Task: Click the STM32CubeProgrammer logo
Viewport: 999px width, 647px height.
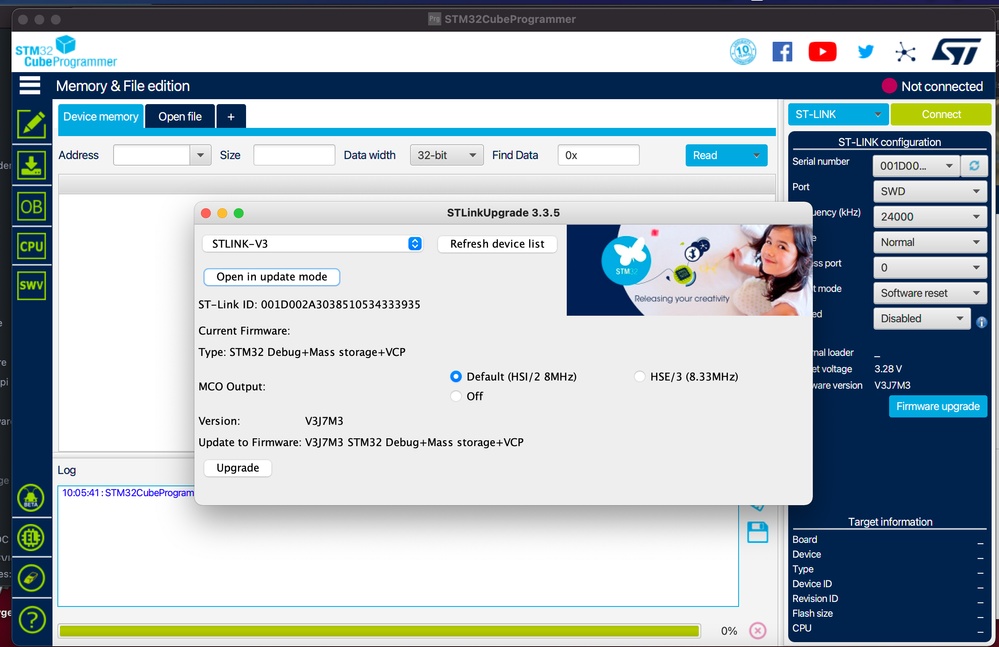Action: coord(66,52)
